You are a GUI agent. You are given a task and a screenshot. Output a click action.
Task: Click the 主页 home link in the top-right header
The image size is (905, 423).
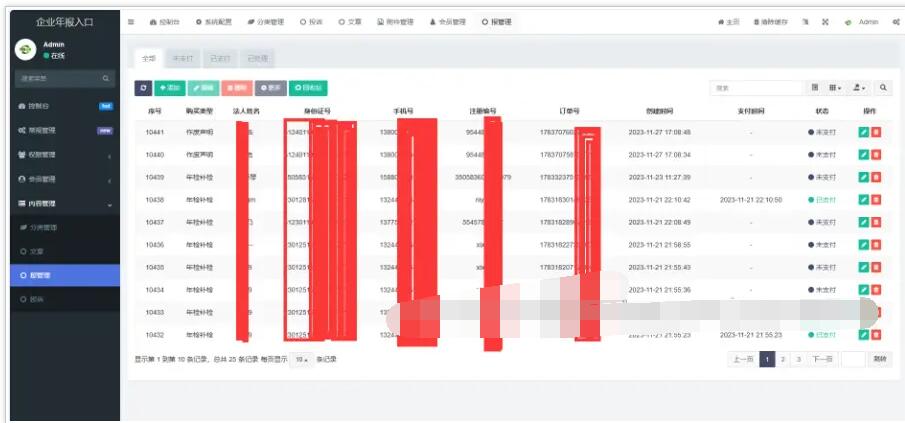point(728,22)
